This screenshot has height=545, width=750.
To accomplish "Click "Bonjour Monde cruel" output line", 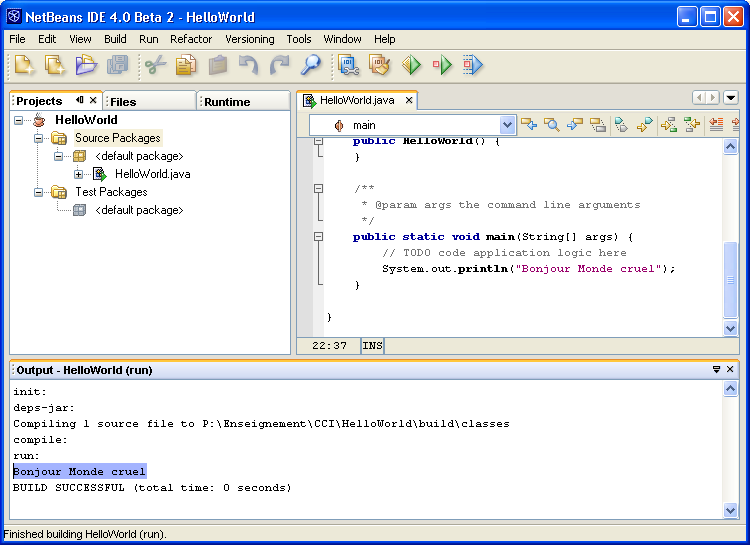I will (79, 471).
